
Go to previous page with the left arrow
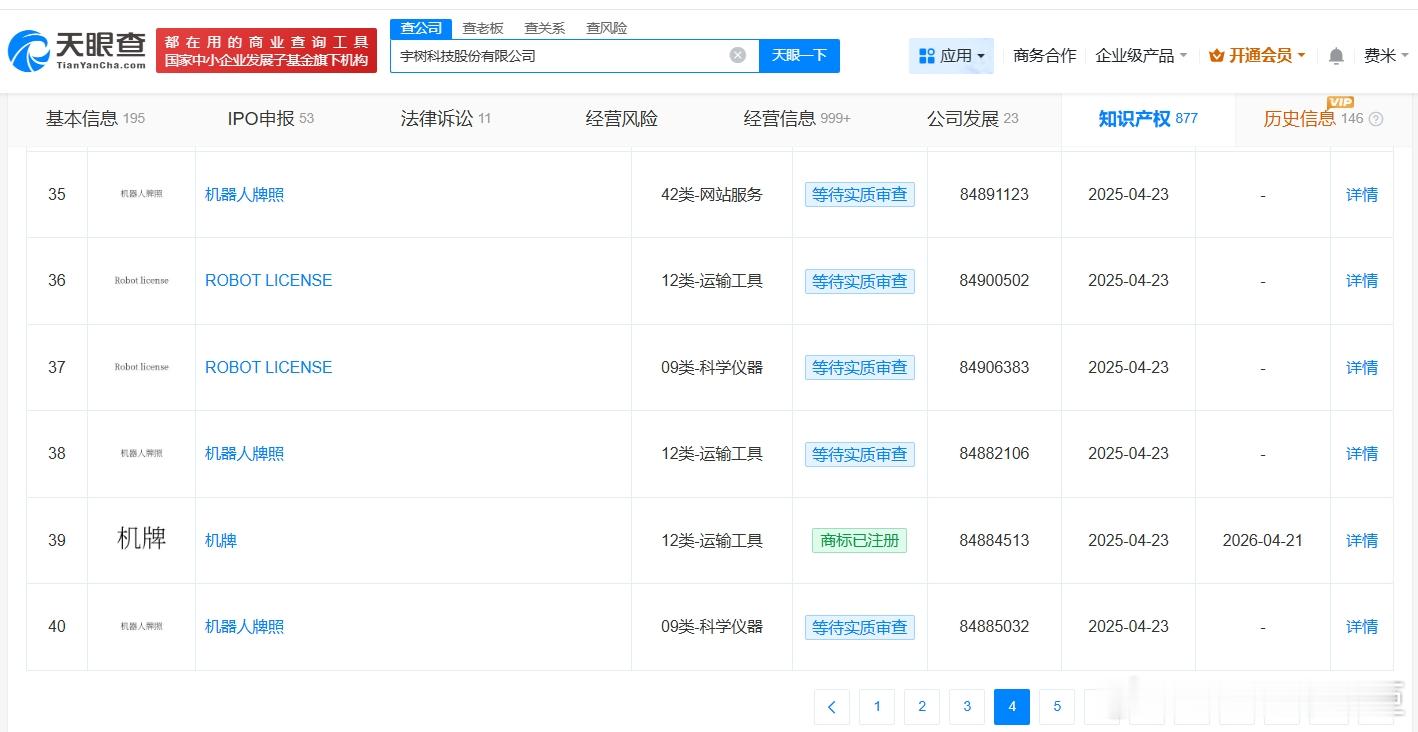pos(832,707)
